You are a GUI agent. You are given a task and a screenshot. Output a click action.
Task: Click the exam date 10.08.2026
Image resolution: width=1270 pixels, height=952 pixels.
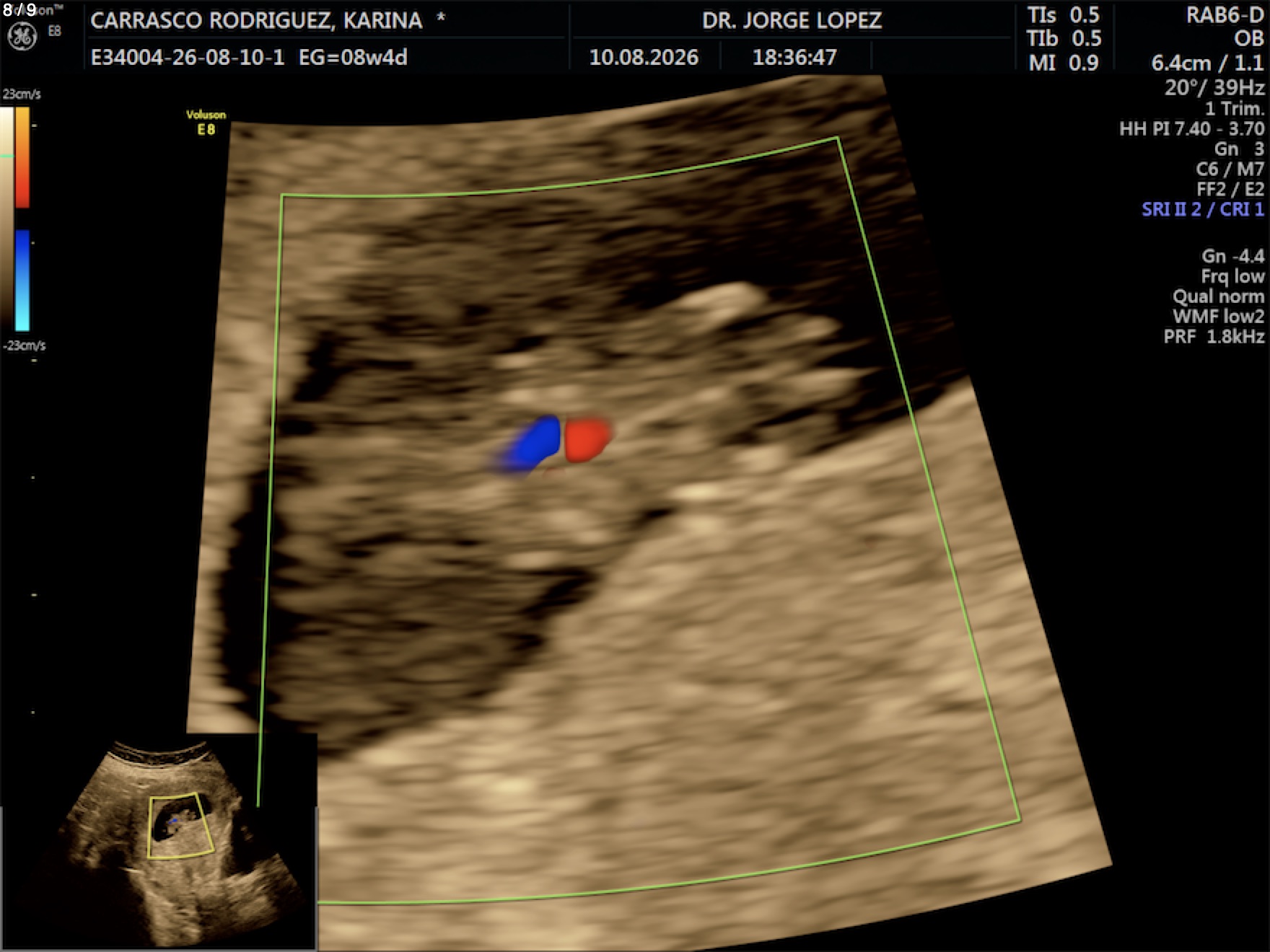coord(644,57)
